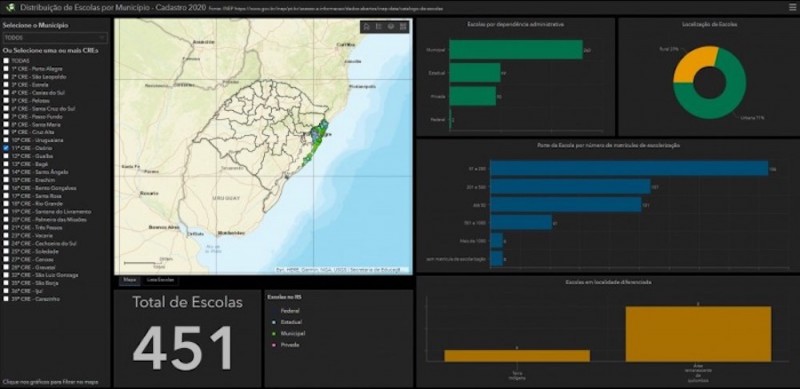This screenshot has height=389, width=800.
Task: Check 10ª CRE - Uruguaiana
Action: tap(6, 140)
